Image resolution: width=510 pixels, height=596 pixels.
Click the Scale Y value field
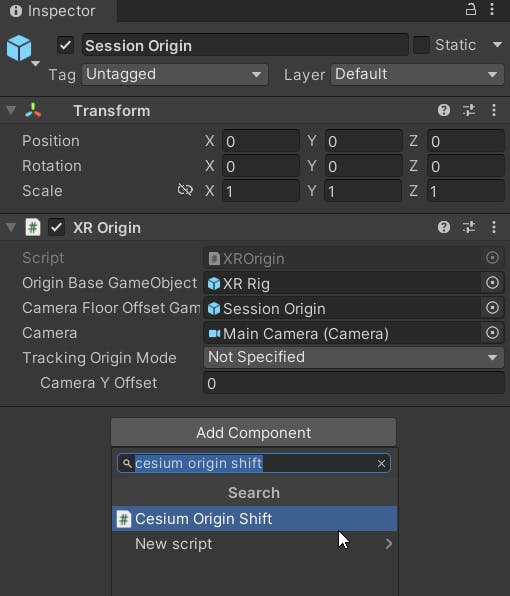click(363, 191)
